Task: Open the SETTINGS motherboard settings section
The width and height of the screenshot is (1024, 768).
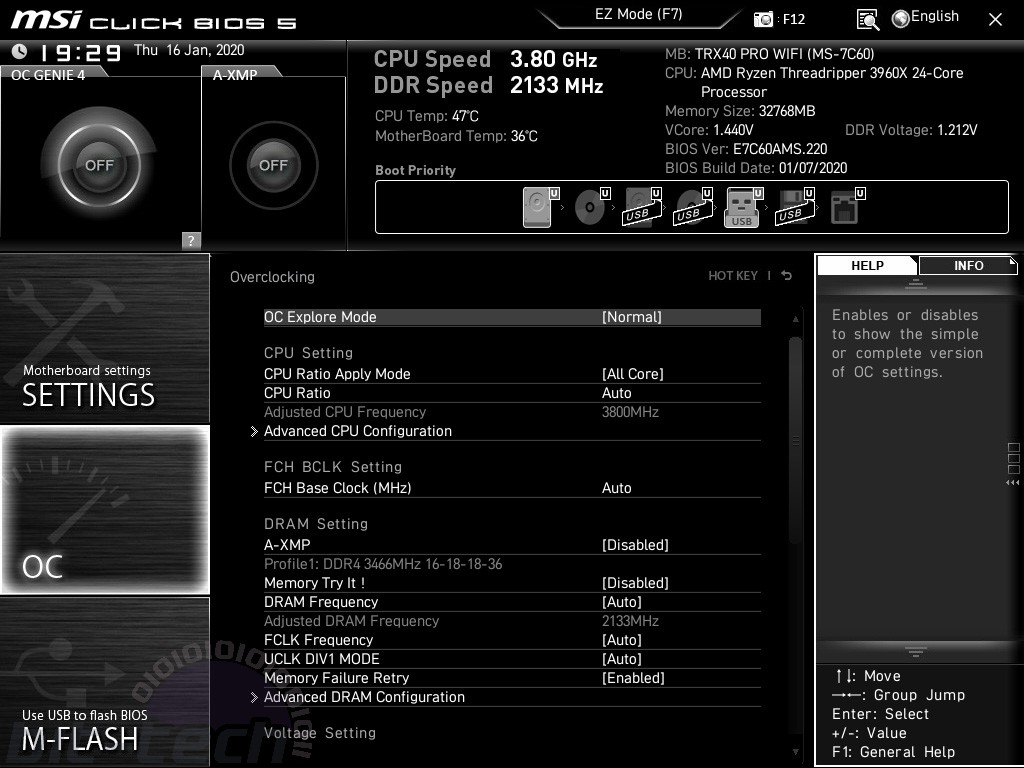Action: (104, 338)
